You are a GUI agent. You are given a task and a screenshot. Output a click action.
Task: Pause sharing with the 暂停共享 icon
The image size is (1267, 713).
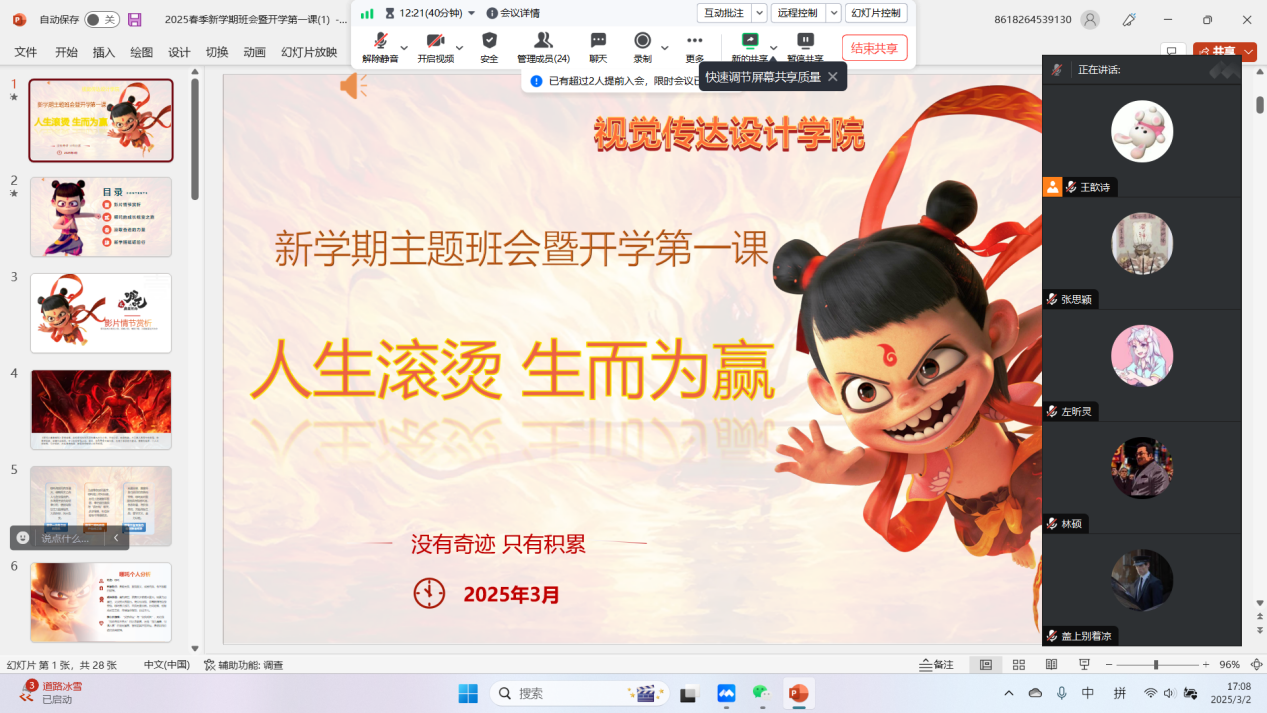[805, 41]
